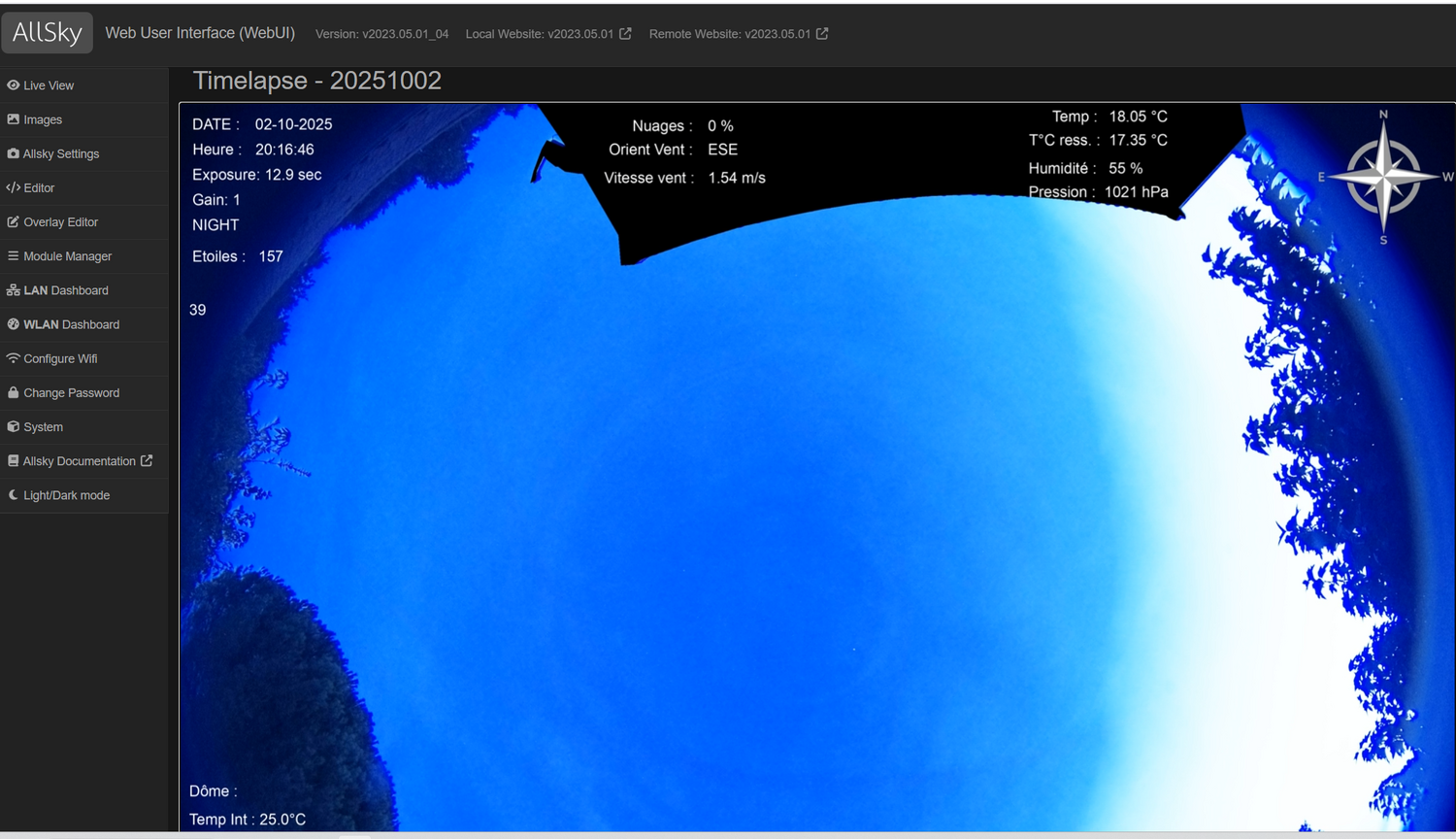The height and width of the screenshot is (839, 1456).
Task: Go to the Images section
Action: (84, 119)
